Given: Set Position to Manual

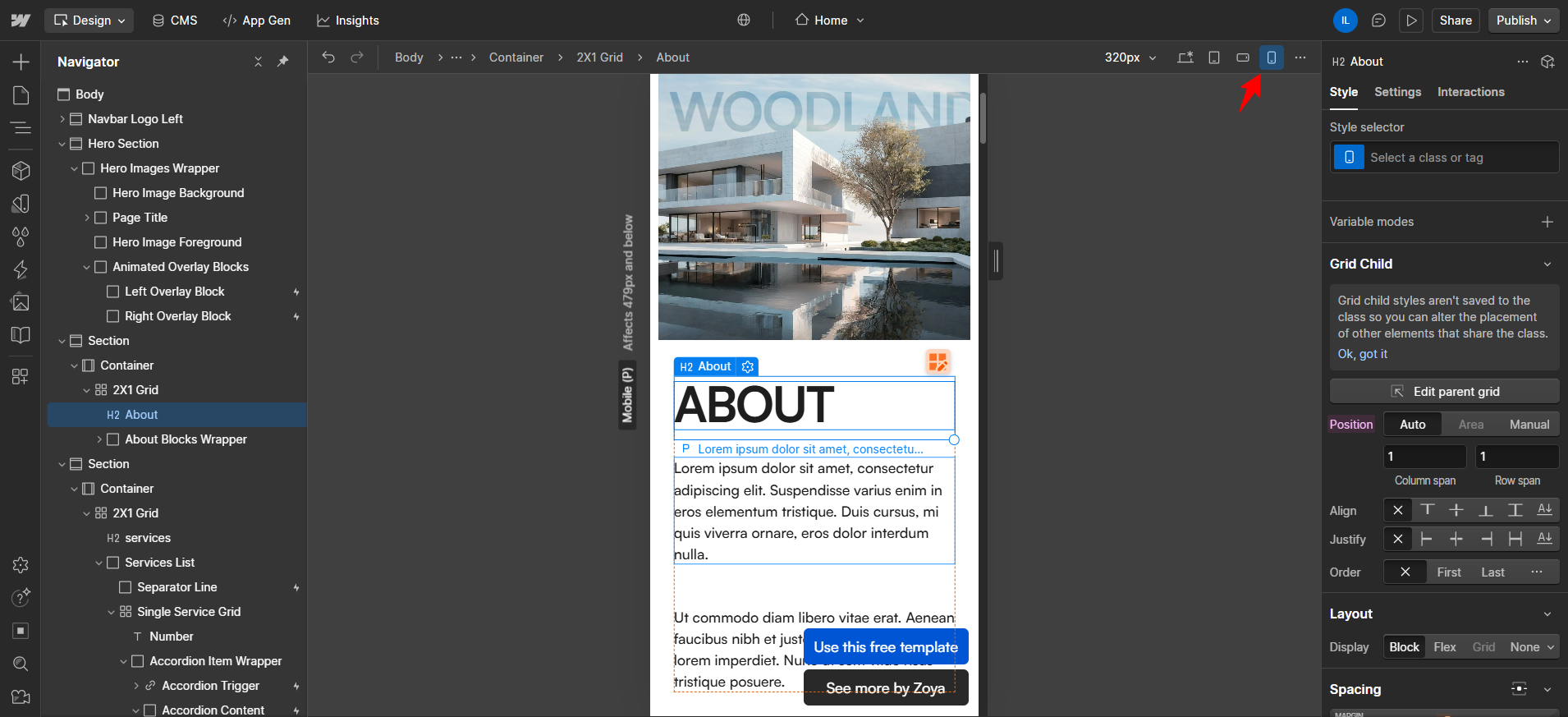Looking at the screenshot, I should point(1529,425).
